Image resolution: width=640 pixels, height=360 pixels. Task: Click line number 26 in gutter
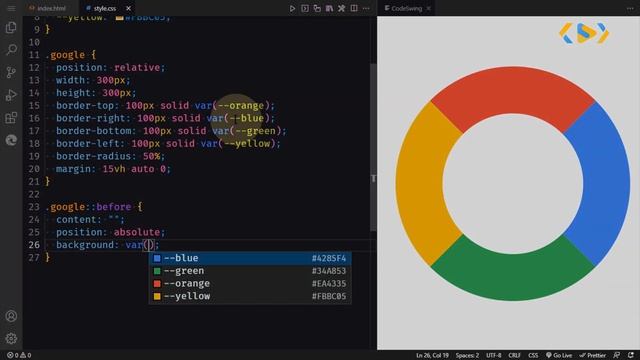(x=34, y=245)
